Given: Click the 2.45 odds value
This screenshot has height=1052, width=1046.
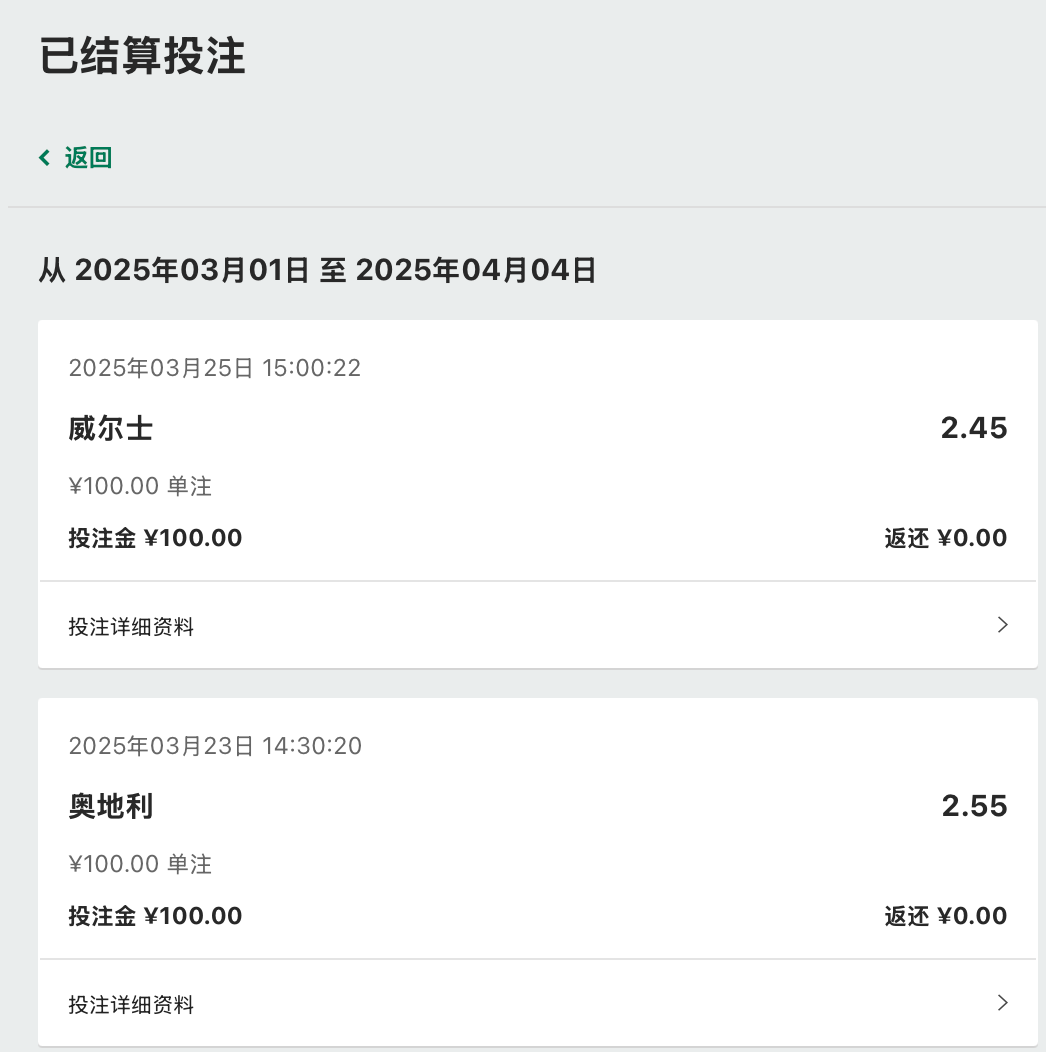Looking at the screenshot, I should [x=973, y=429].
